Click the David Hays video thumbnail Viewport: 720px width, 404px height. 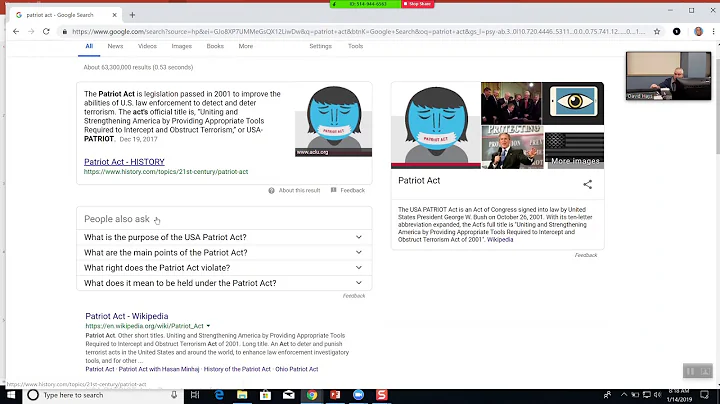point(668,76)
